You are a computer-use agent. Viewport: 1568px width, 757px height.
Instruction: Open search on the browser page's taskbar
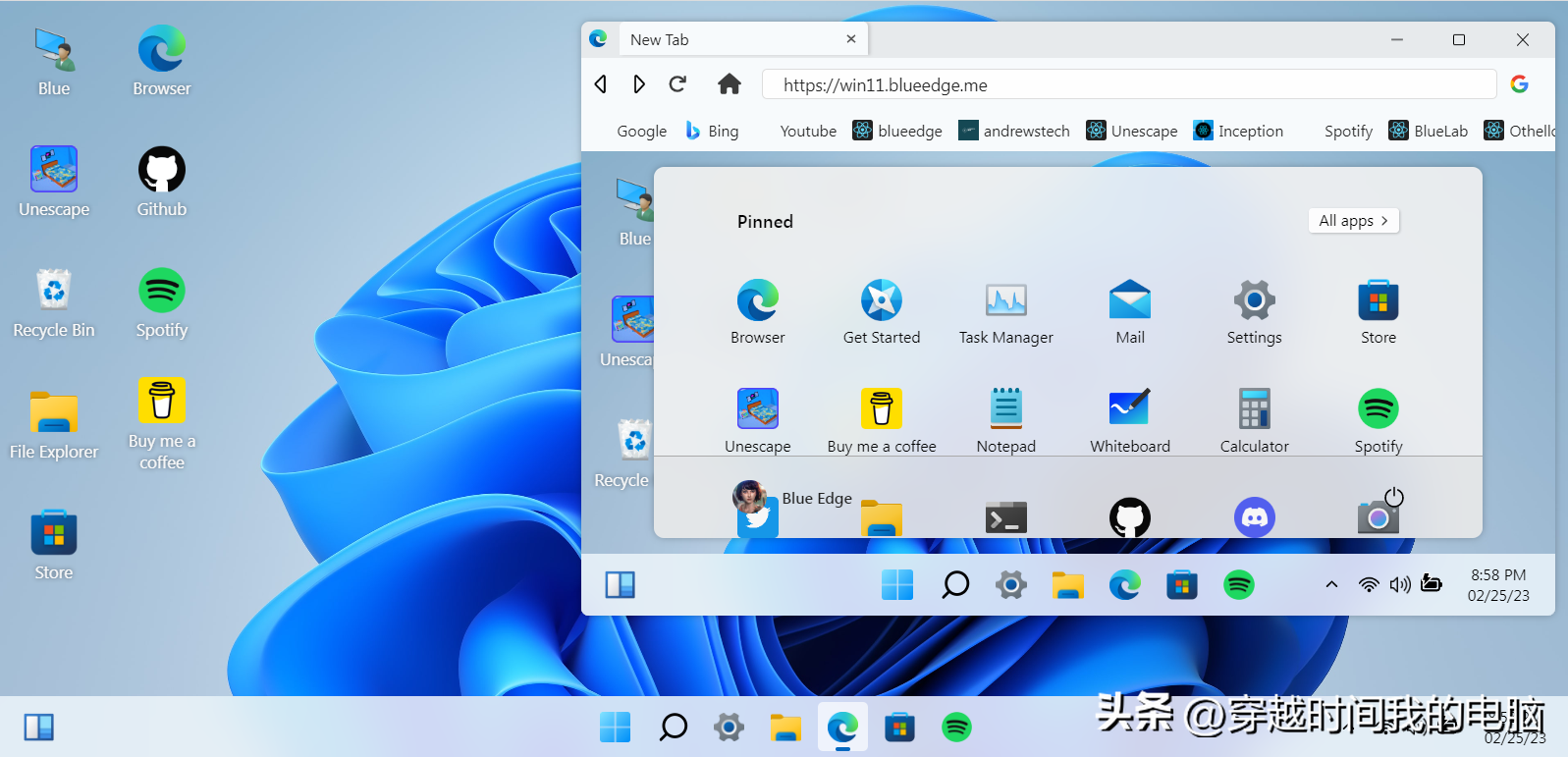(955, 585)
